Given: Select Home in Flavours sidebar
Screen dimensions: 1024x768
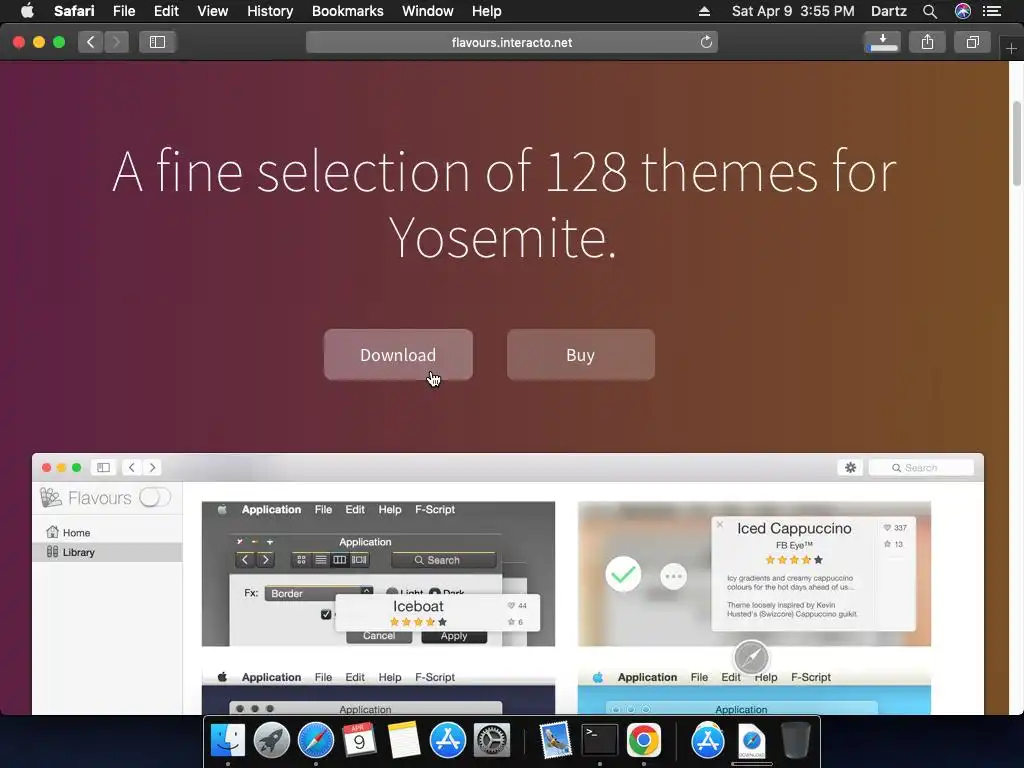Looking at the screenshot, I should 107,532.
